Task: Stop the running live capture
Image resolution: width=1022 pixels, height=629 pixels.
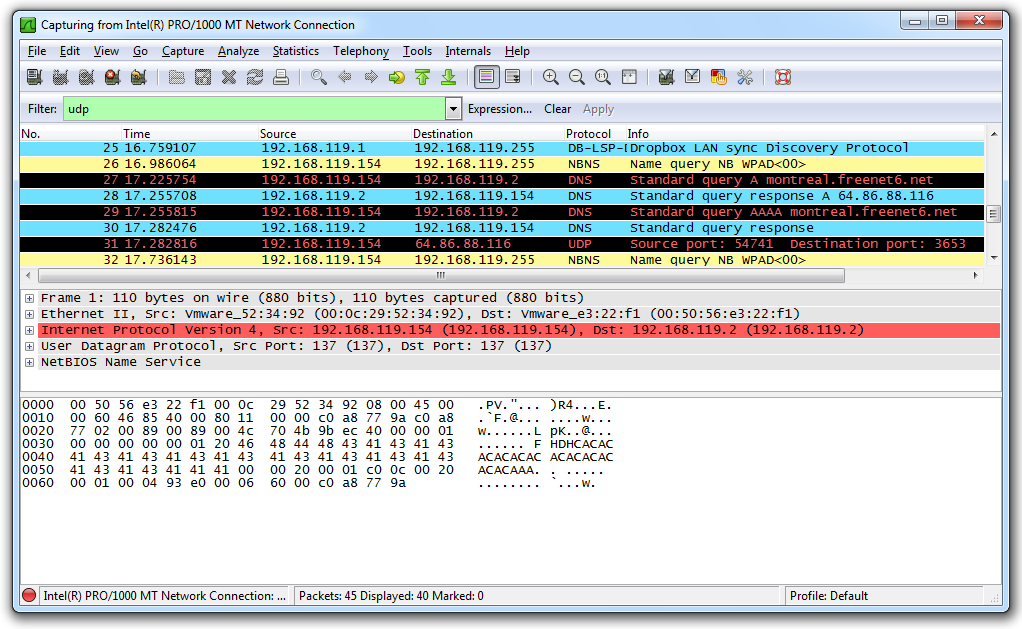Action: pyautogui.click(x=112, y=77)
